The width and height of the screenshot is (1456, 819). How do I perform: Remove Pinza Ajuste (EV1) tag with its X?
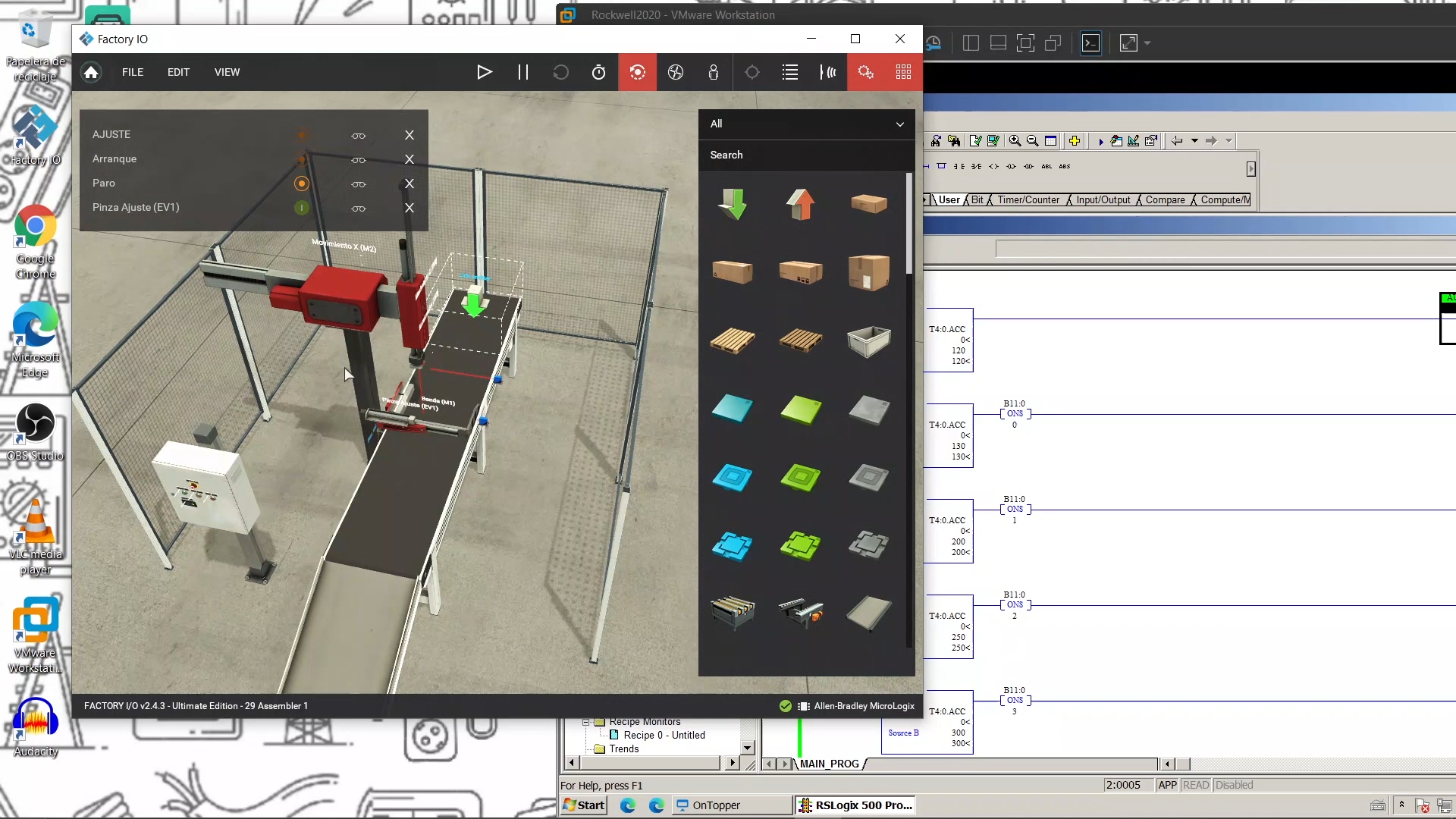pyautogui.click(x=409, y=208)
